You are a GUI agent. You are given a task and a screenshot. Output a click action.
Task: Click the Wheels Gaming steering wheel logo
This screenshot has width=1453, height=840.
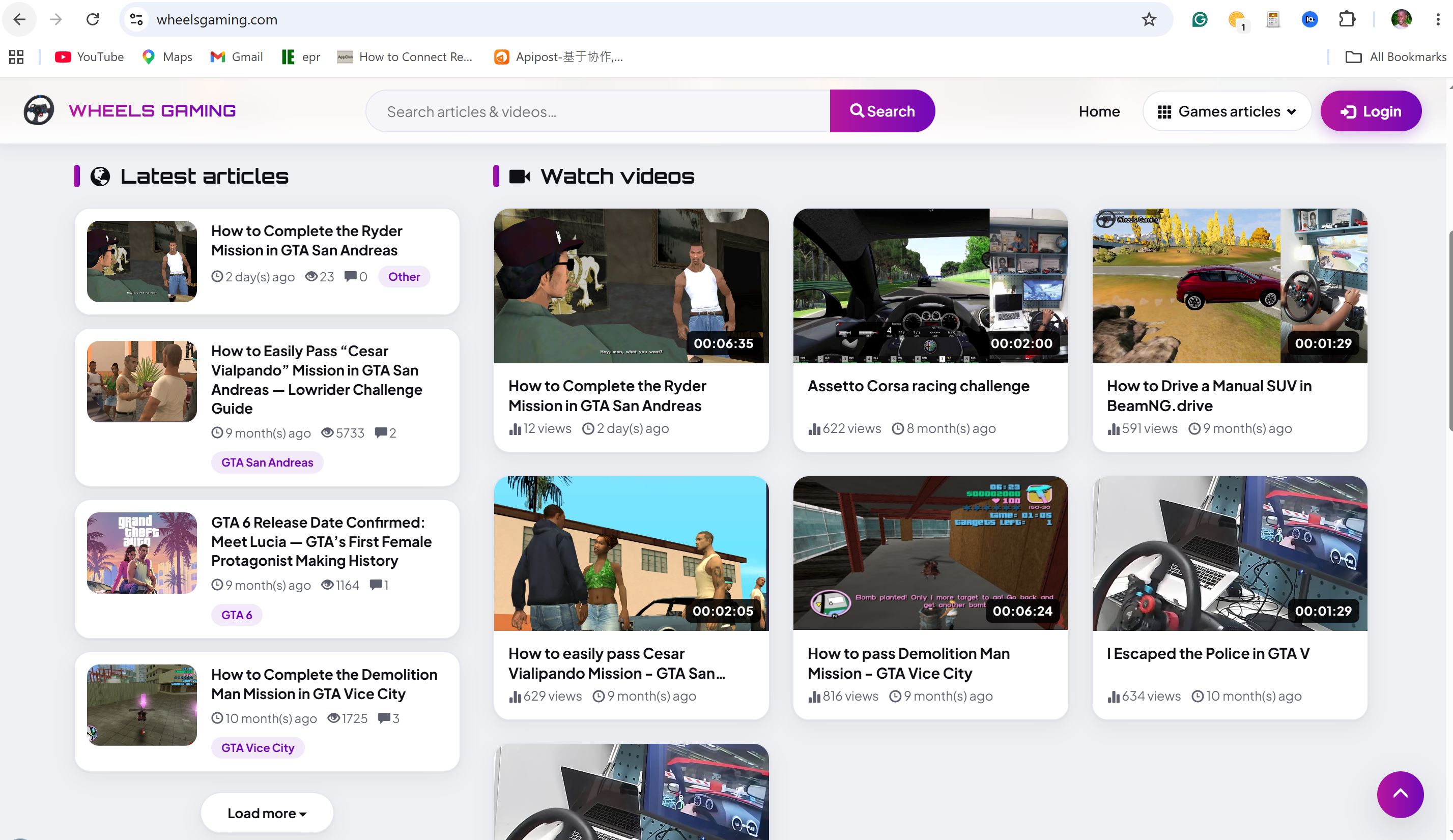[x=39, y=110]
